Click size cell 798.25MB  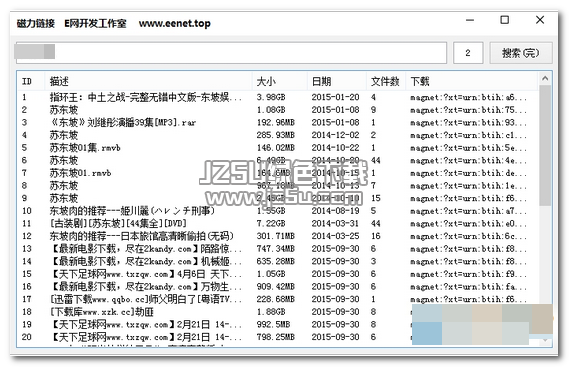coord(276,337)
